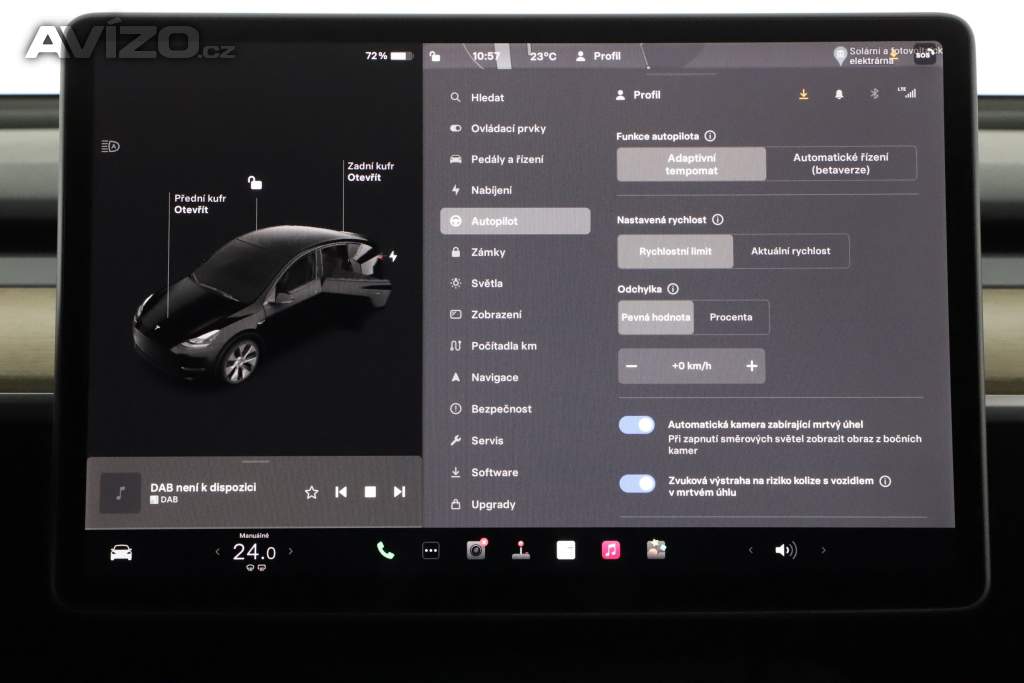Tap the auto high beam headlight icon
The height and width of the screenshot is (683, 1024).
pyautogui.click(x=110, y=146)
